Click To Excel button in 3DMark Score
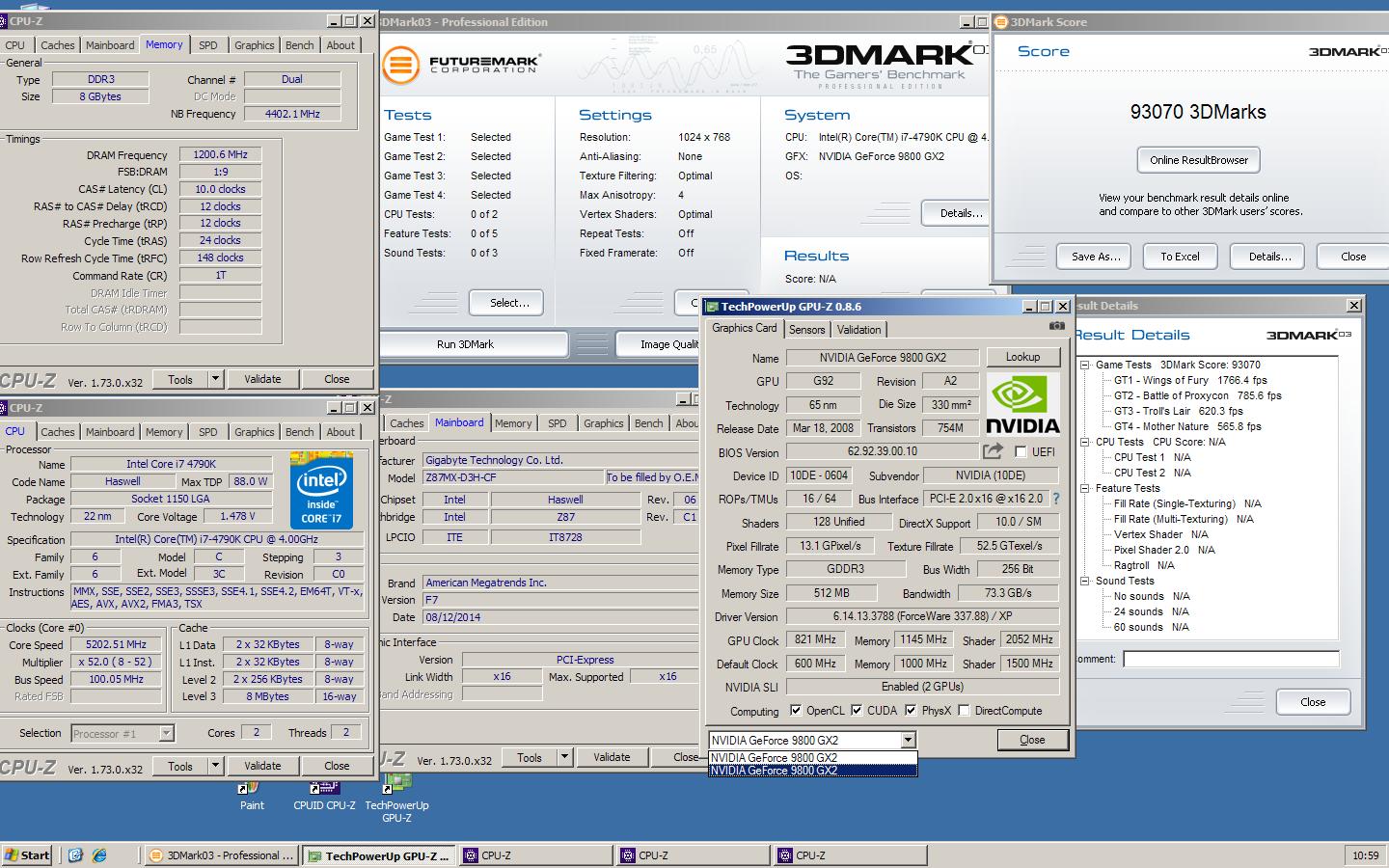The width and height of the screenshot is (1389, 868). [x=1180, y=257]
